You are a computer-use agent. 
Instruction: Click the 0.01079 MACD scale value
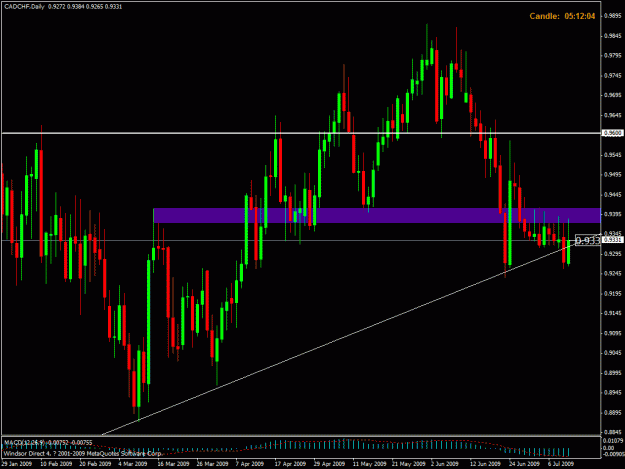tap(613, 441)
